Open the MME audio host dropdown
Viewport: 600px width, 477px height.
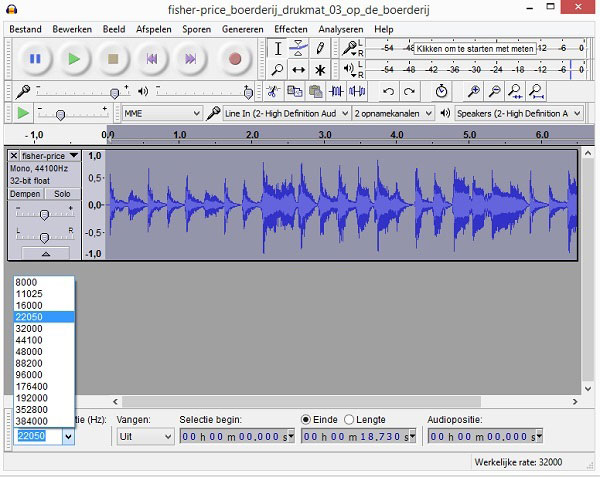(161, 113)
